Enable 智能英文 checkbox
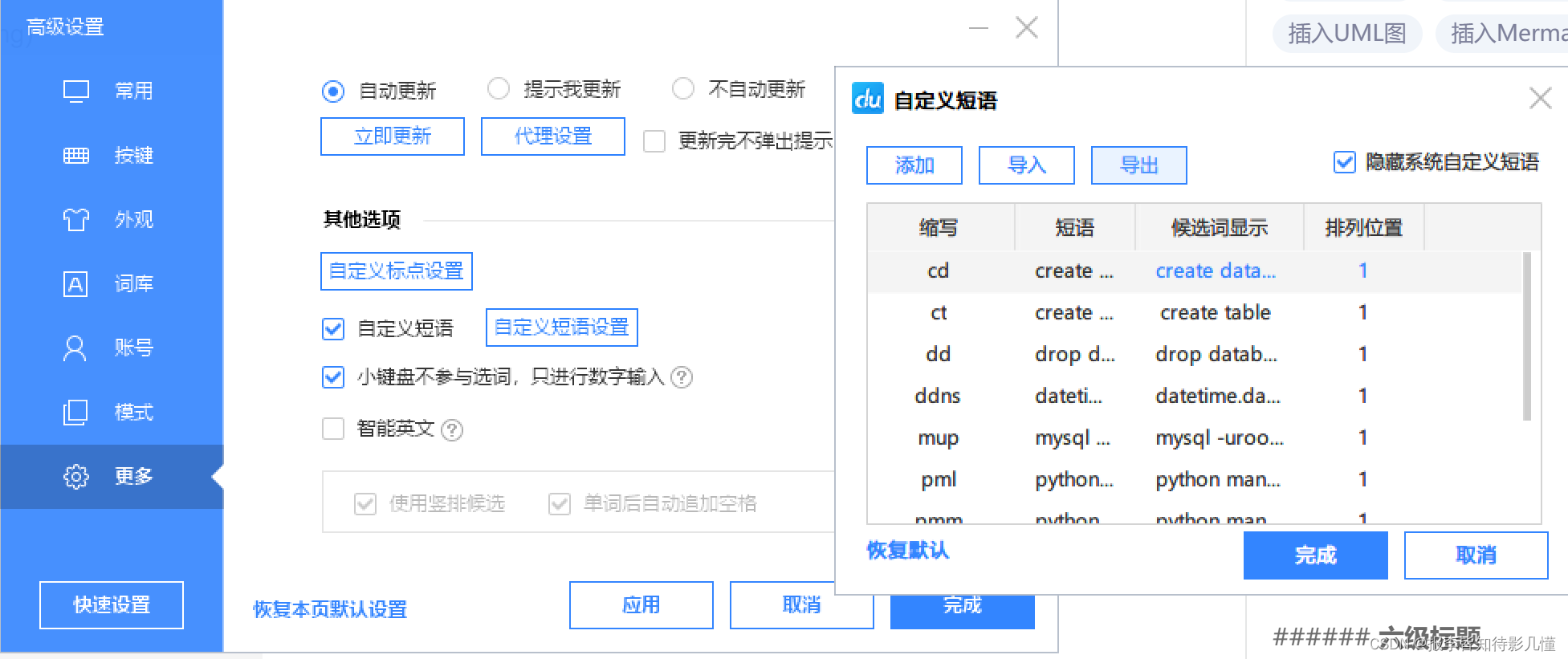 333,429
